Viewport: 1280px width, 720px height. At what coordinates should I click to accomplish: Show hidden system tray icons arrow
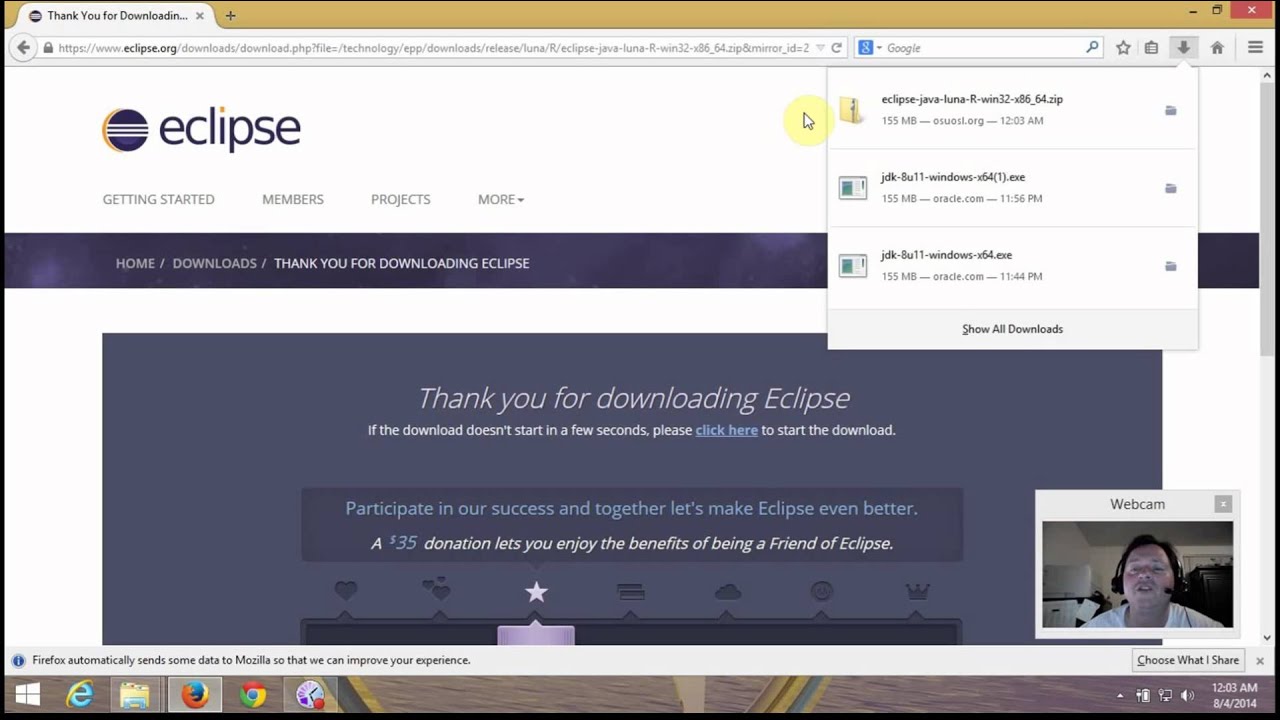pyautogui.click(x=1120, y=696)
